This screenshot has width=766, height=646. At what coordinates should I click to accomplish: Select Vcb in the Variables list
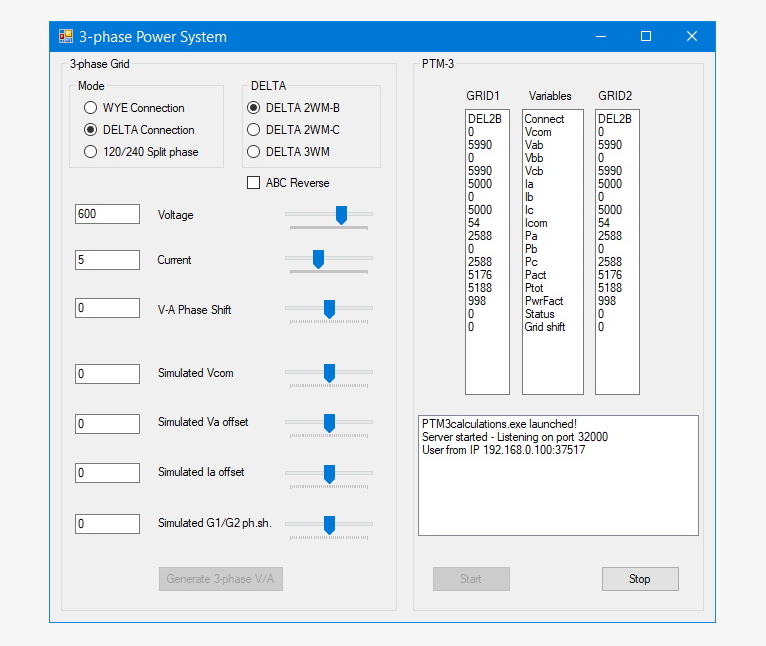pyautogui.click(x=534, y=171)
